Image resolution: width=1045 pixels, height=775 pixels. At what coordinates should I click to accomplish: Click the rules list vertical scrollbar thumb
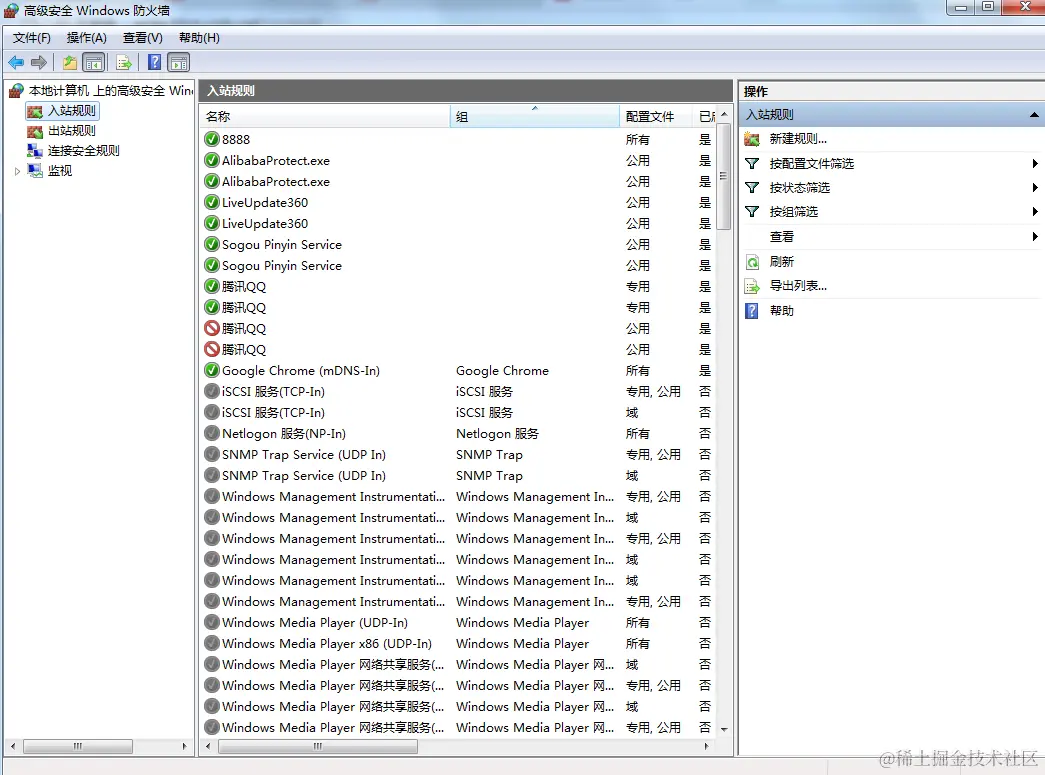[x=724, y=177]
